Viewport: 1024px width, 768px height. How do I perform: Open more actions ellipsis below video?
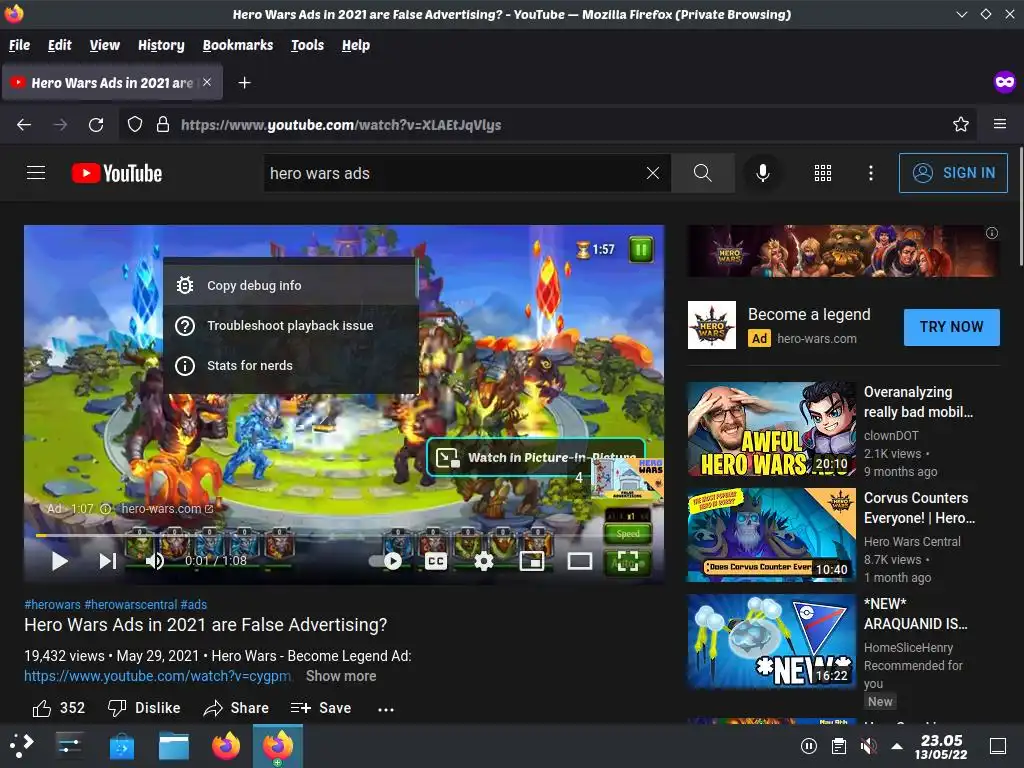pos(386,709)
